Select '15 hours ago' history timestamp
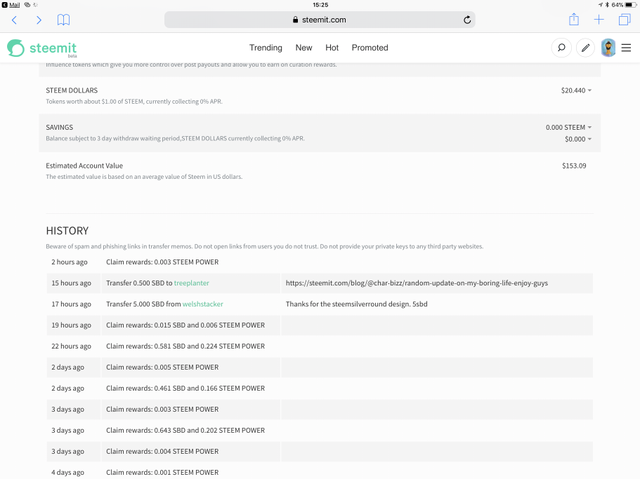This screenshot has height=479, width=640. tap(71, 283)
